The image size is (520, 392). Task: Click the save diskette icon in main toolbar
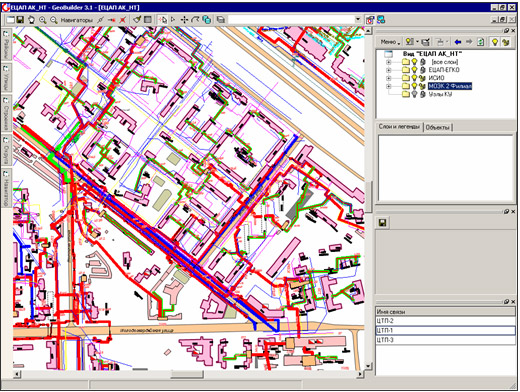pos(20,20)
